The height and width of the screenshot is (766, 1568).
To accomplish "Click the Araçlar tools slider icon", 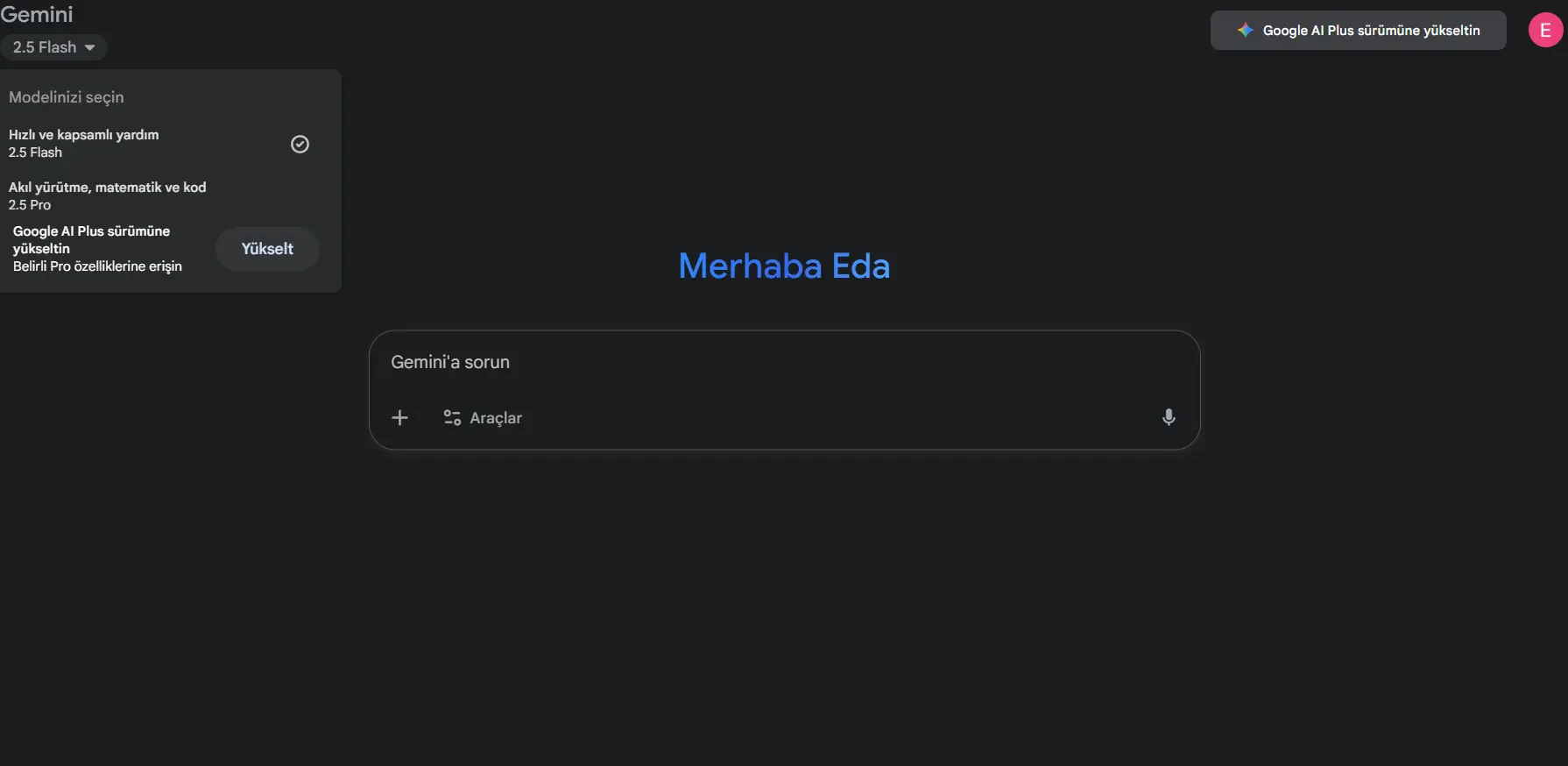I will click(452, 418).
